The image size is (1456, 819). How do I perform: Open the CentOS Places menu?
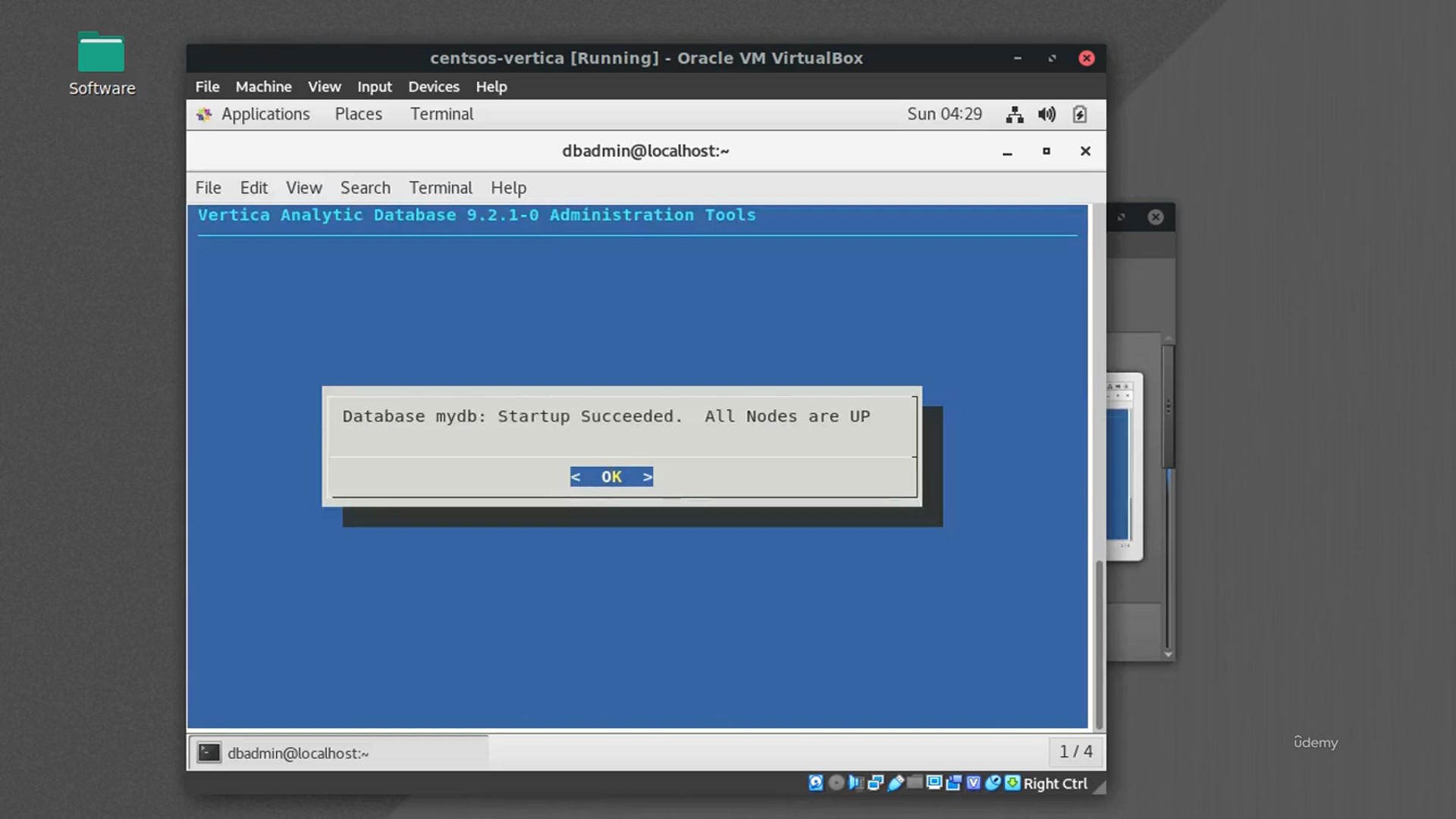pyautogui.click(x=359, y=114)
